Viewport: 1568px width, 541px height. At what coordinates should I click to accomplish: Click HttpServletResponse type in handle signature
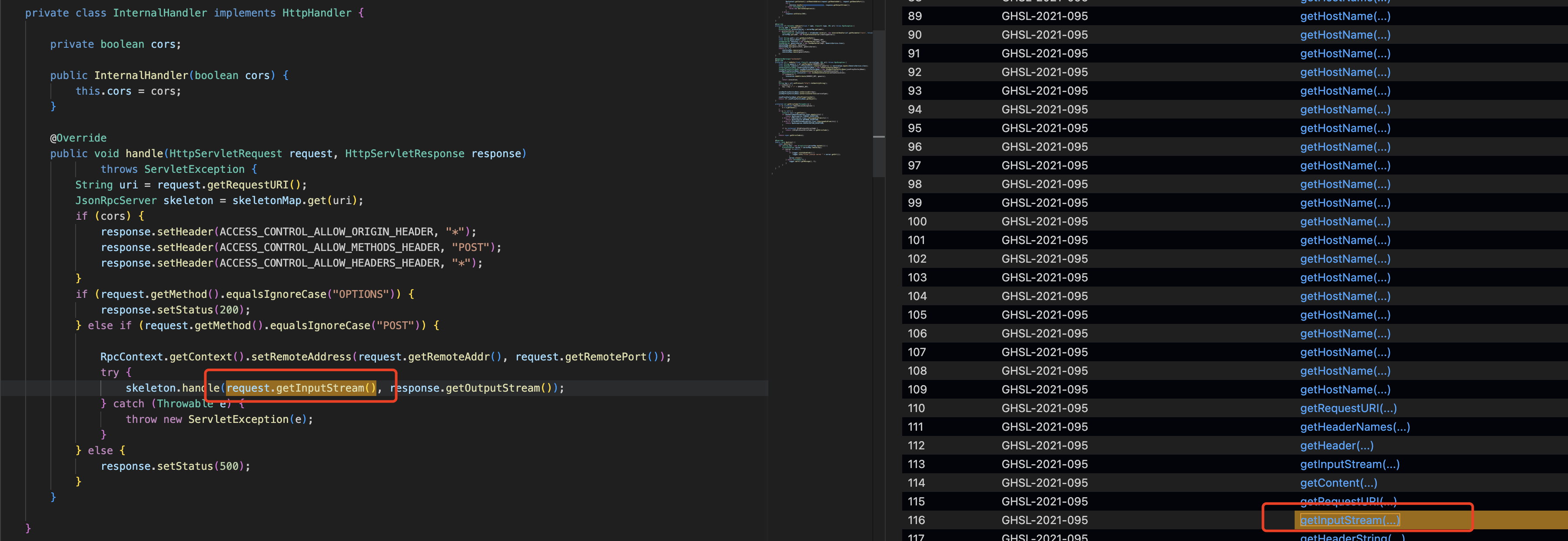405,154
